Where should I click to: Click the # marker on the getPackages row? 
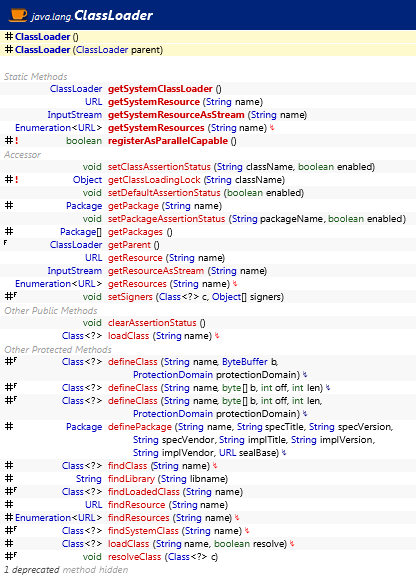(9, 231)
